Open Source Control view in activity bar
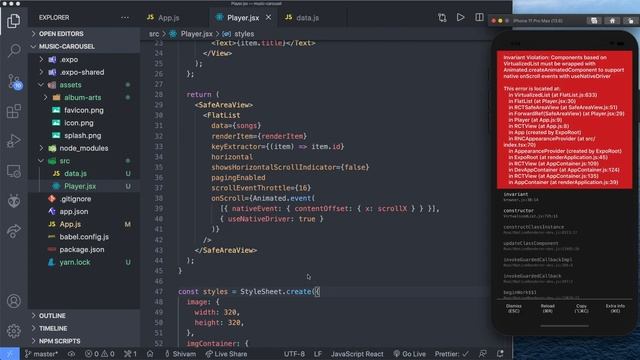The image size is (640, 360). pyautogui.click(x=14, y=82)
